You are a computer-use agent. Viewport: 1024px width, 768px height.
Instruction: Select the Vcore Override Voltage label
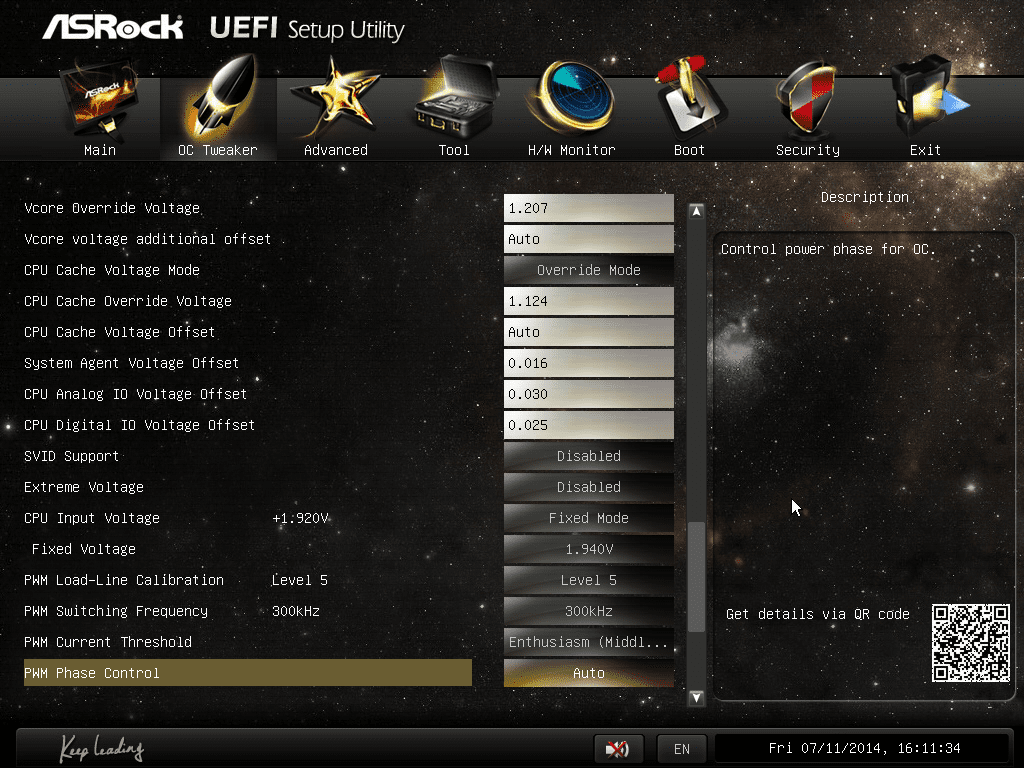(x=112, y=208)
